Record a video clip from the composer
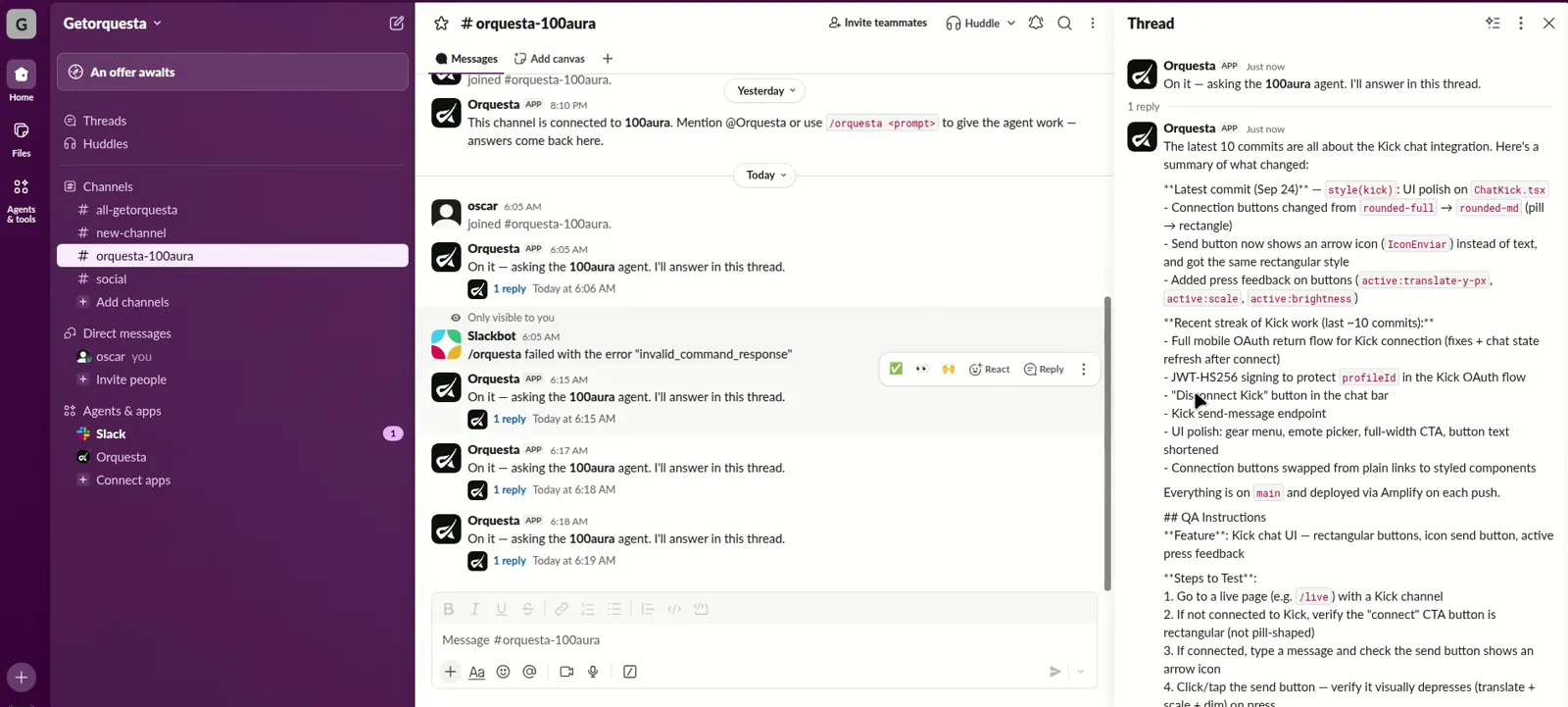The height and width of the screenshot is (707, 1568). (x=566, y=672)
